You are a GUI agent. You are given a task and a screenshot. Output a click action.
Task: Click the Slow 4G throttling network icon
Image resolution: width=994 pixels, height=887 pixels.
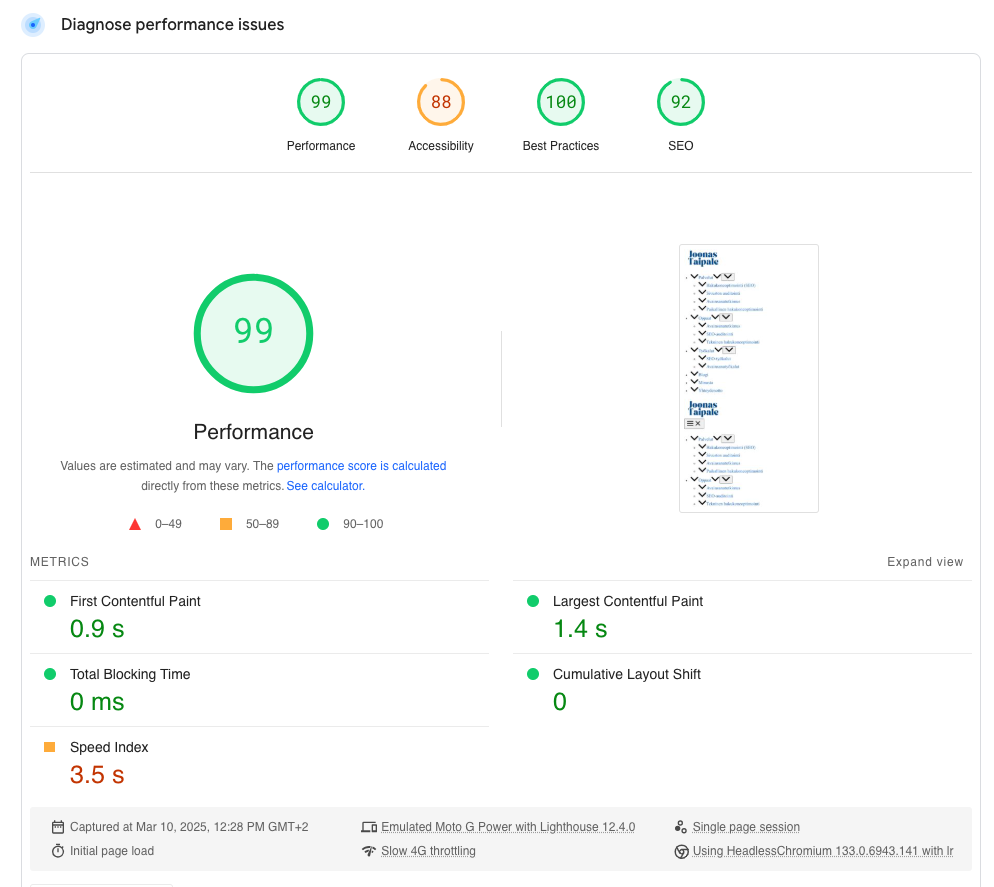pyautogui.click(x=369, y=851)
